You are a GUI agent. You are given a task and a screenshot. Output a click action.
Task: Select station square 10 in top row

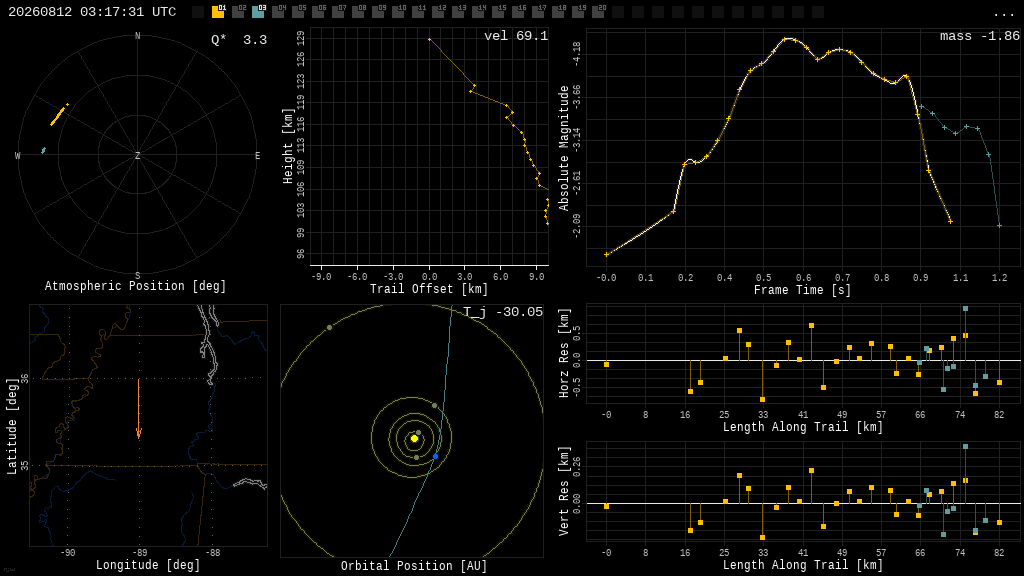(398, 11)
